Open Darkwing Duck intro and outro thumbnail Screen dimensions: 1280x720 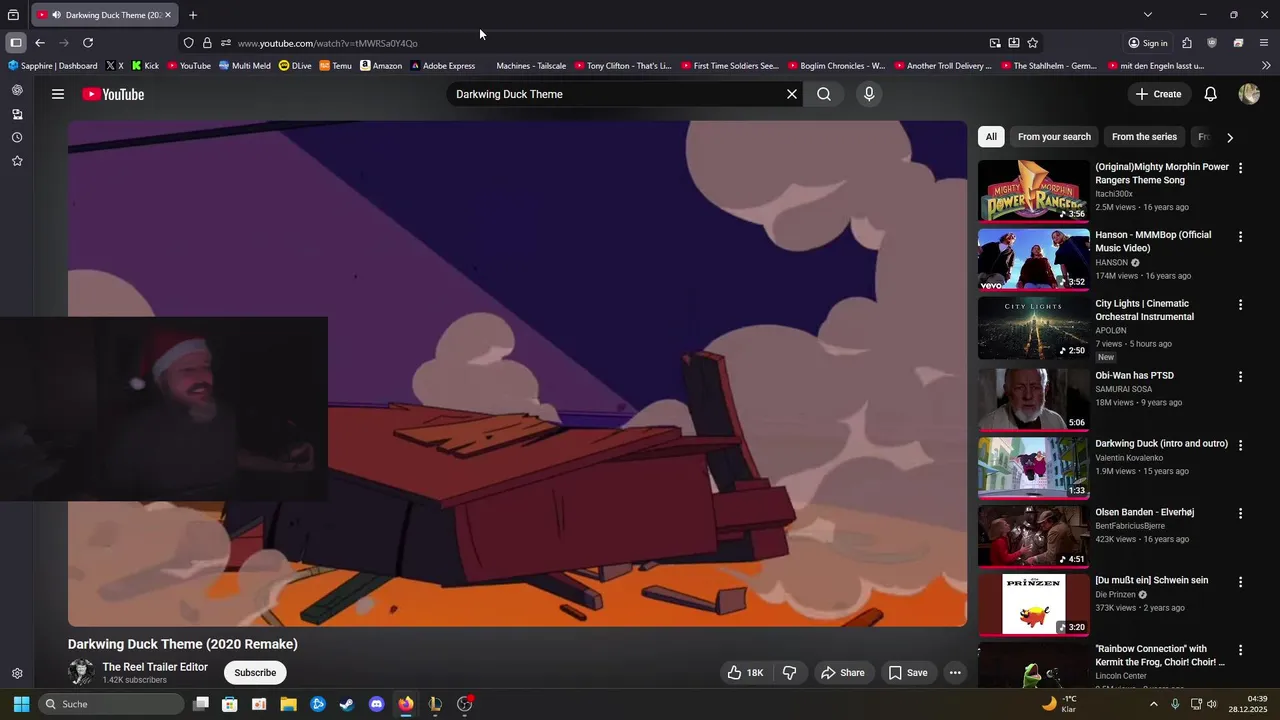1033,467
